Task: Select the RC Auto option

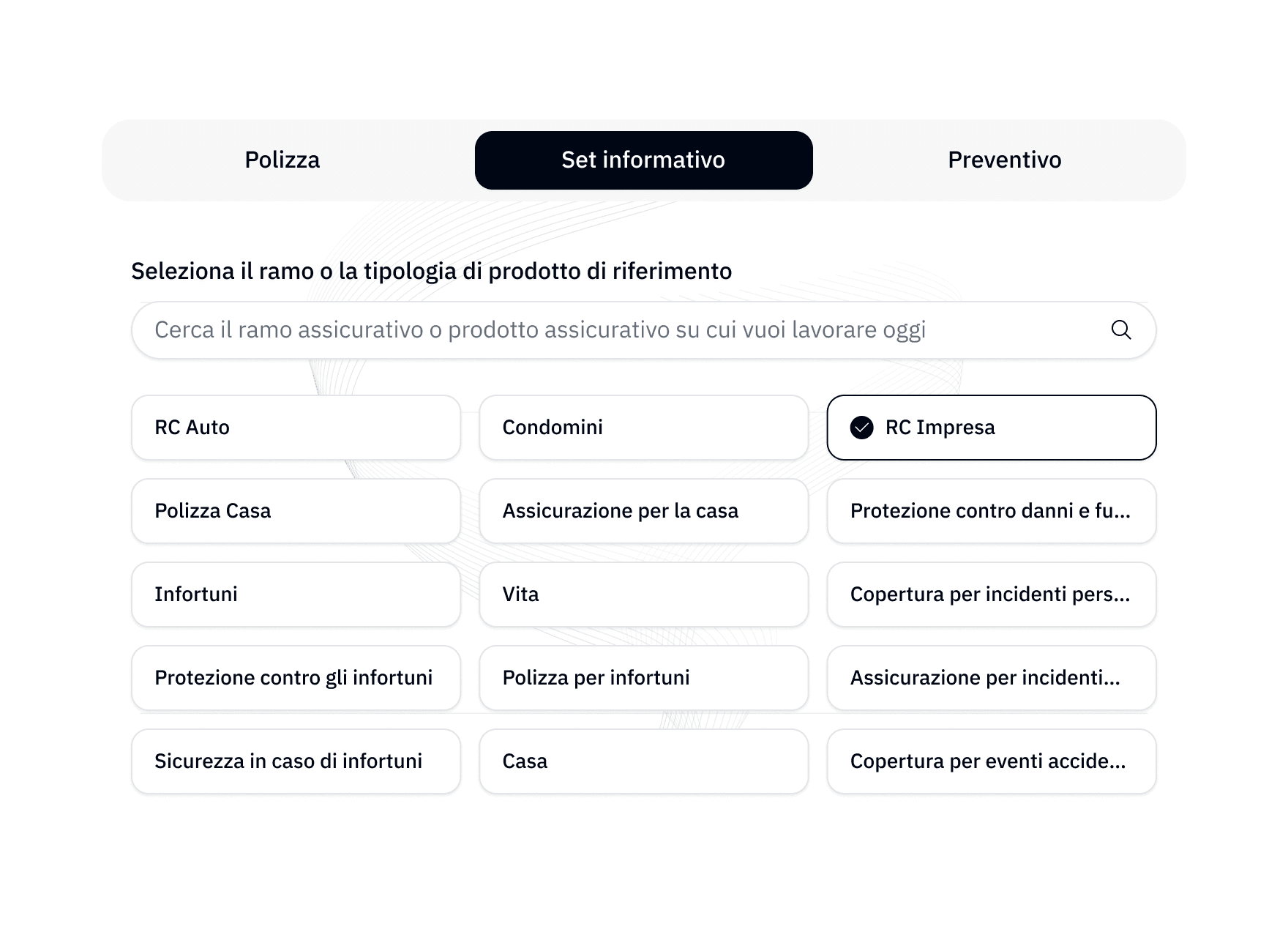Action: click(x=296, y=427)
